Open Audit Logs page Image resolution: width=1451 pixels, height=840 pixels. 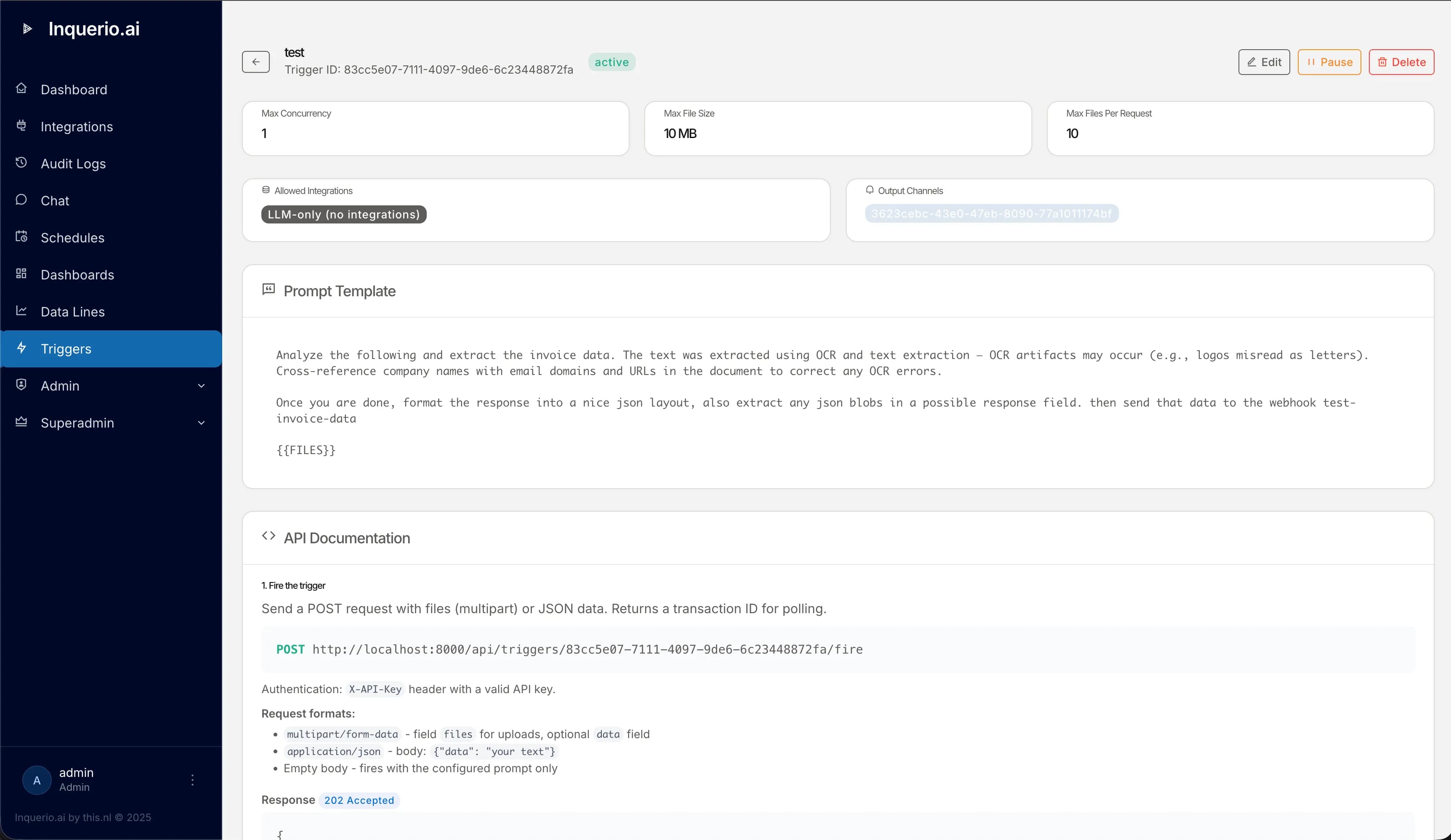(111, 164)
